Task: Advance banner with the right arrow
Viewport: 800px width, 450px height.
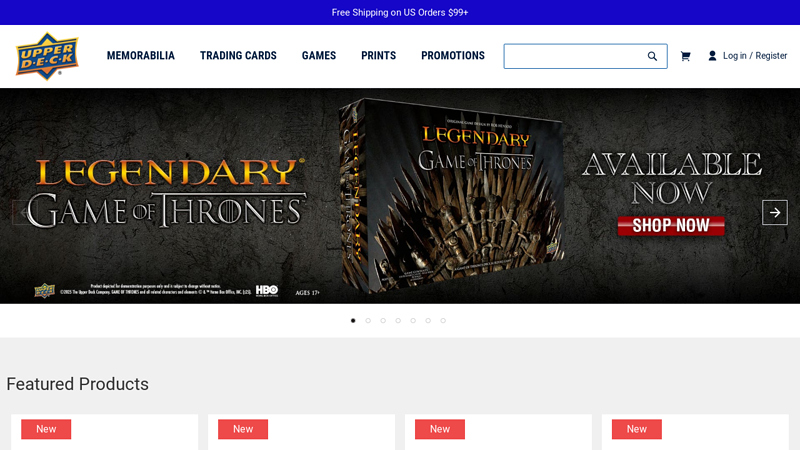Action: pos(774,212)
